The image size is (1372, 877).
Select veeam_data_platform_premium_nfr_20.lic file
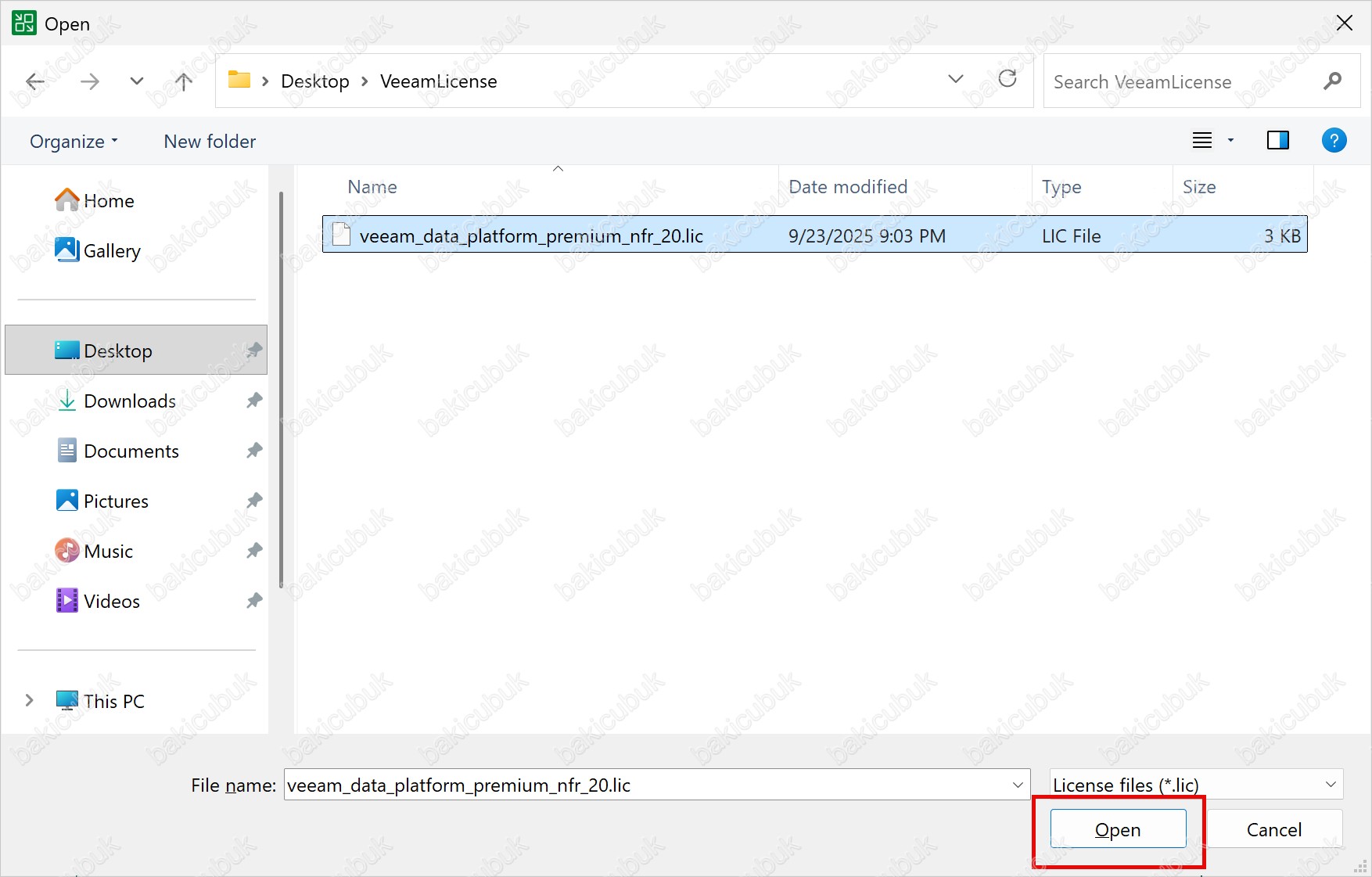pos(531,236)
